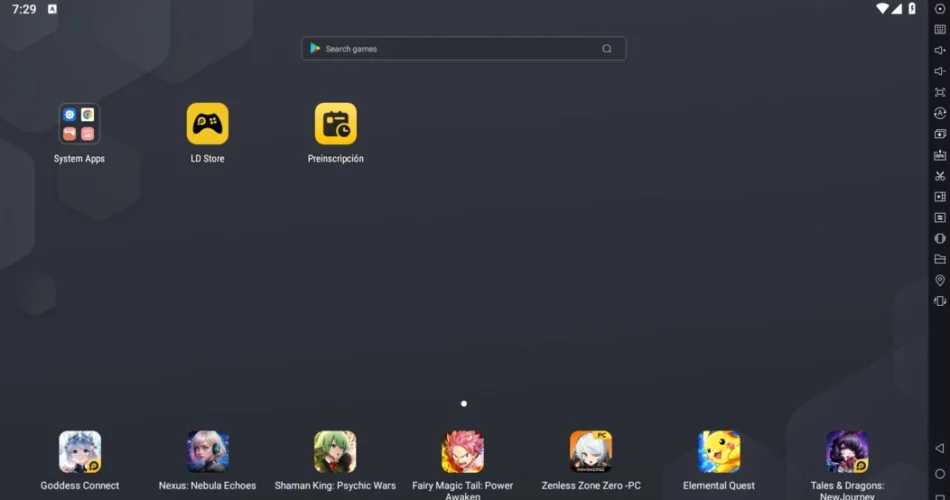Click the "Preinscripción" label text
Image resolution: width=950 pixels, height=500 pixels.
336,159
